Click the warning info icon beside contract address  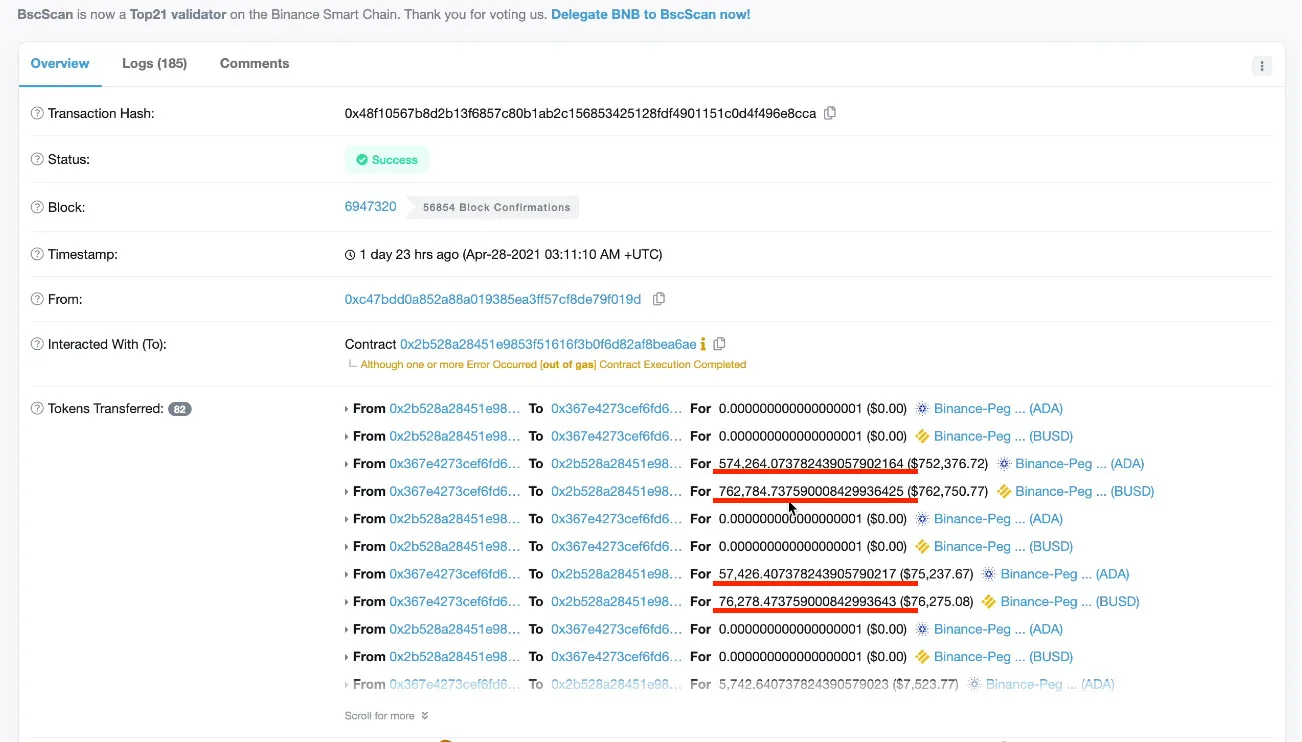click(703, 344)
